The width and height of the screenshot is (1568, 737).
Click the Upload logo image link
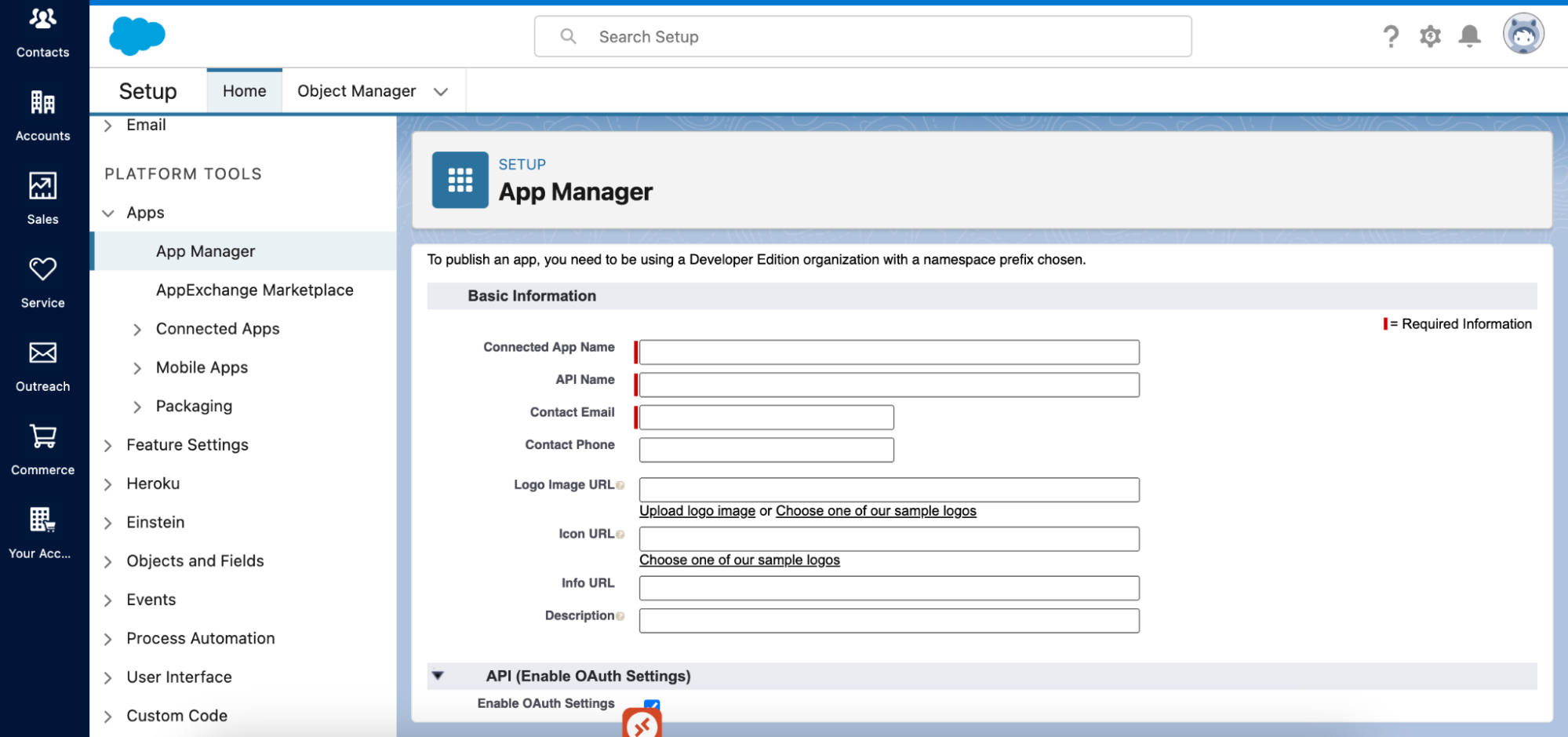click(x=697, y=510)
